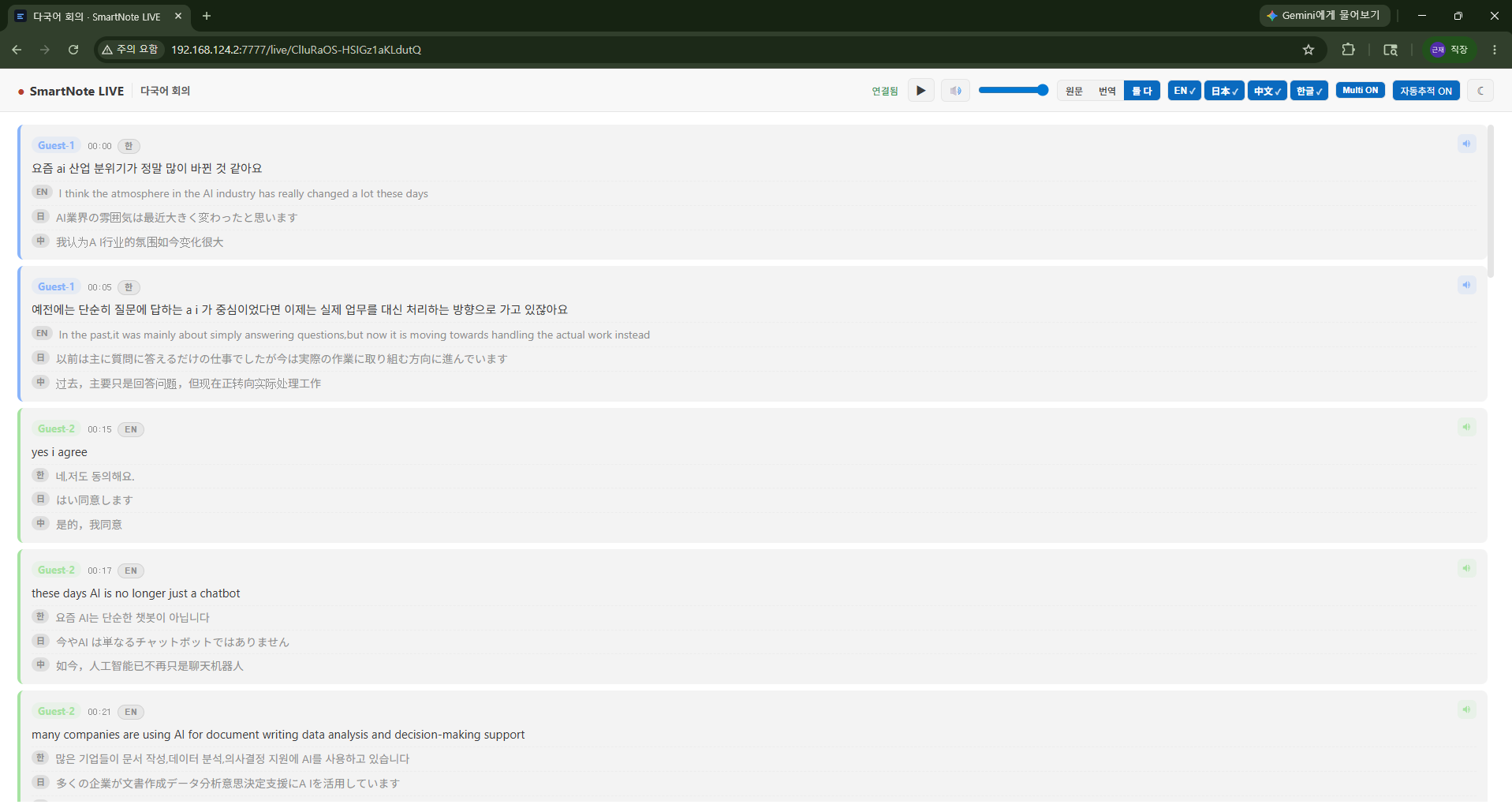Toggle the Multi ON button
The height and width of the screenshot is (812, 1512).
coord(1361,90)
